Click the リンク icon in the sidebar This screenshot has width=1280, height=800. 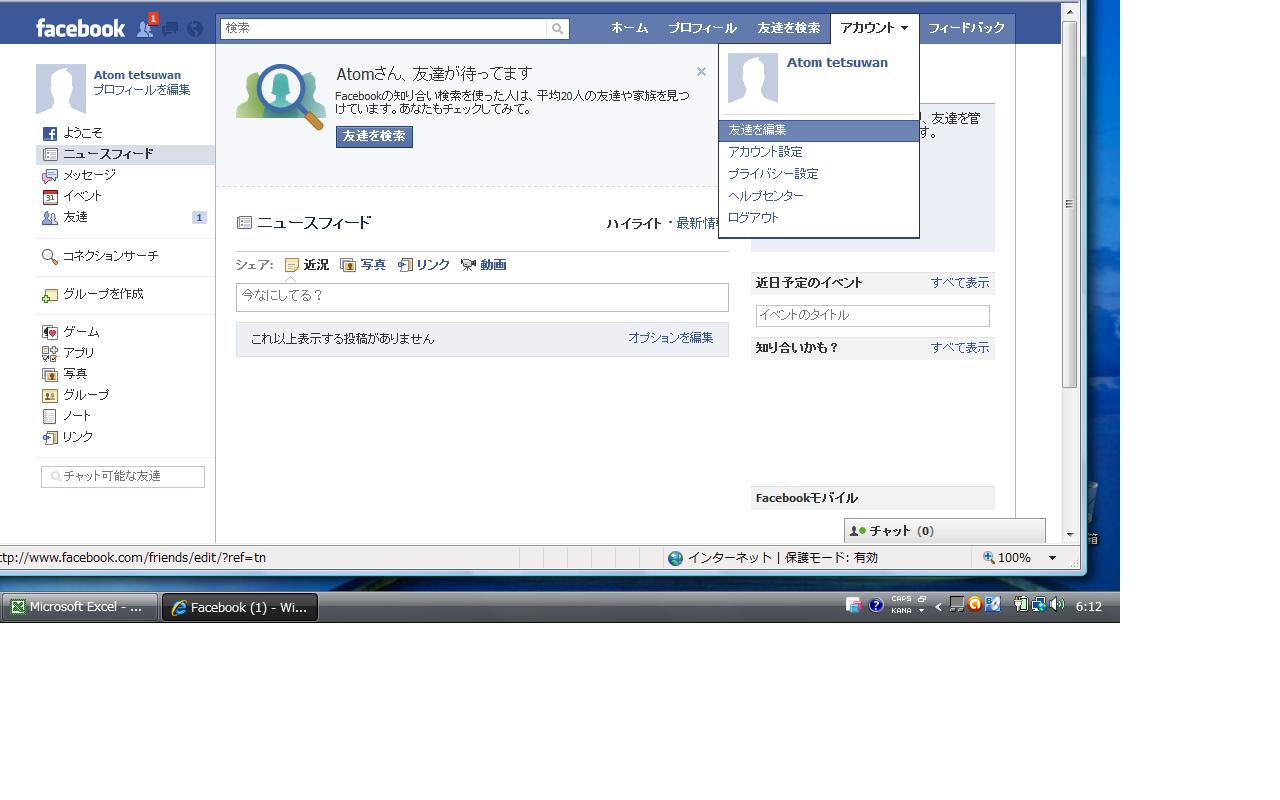(x=49, y=437)
